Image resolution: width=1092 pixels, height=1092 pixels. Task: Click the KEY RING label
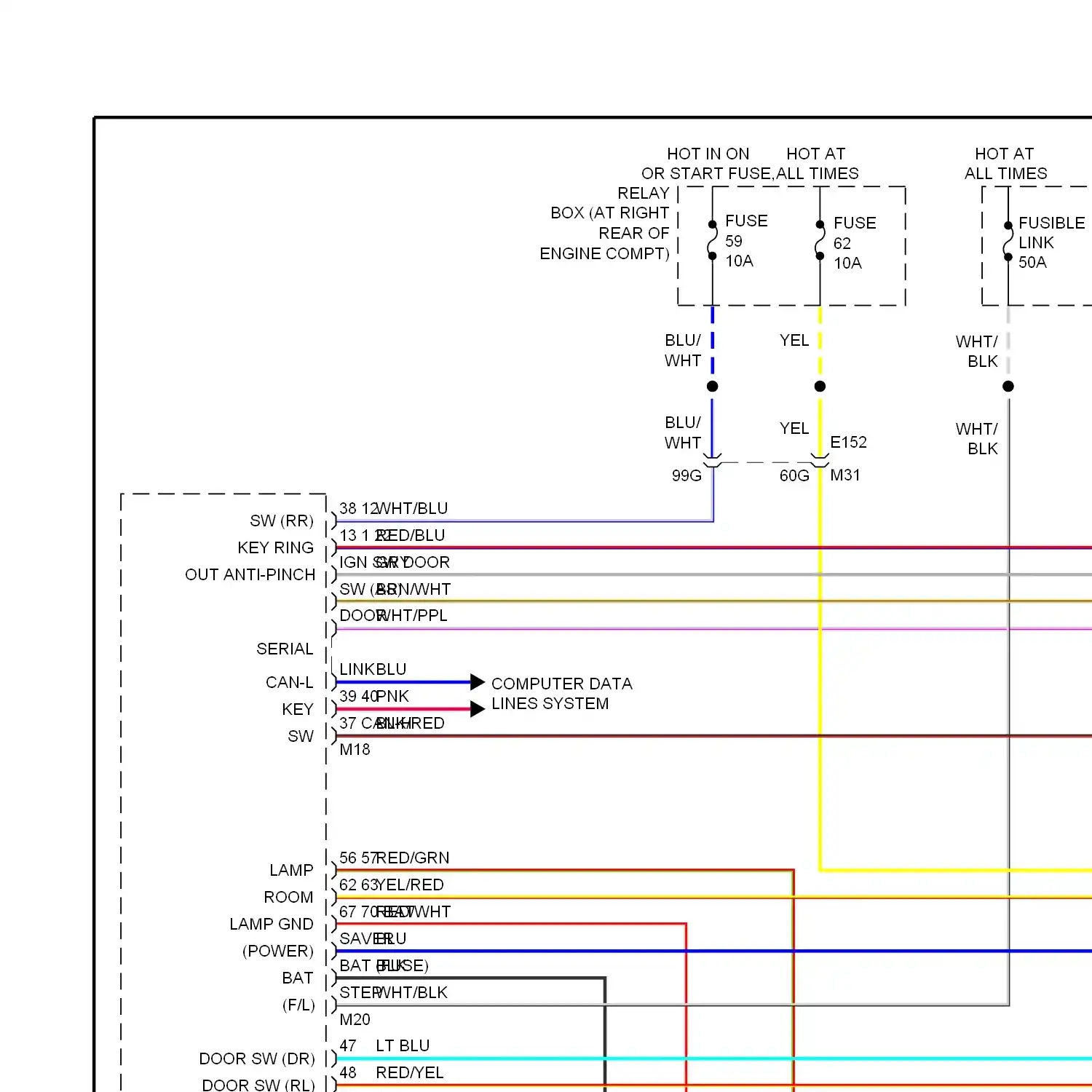(275, 548)
